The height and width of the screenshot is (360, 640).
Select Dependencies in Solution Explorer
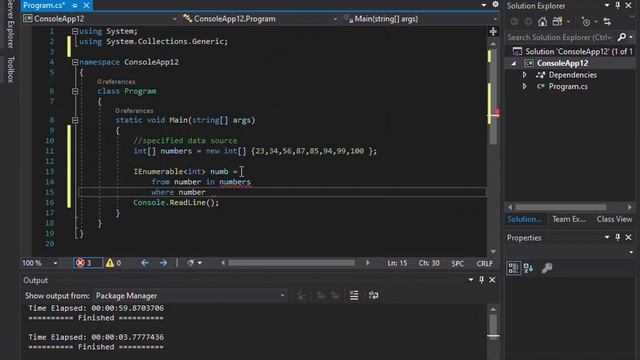tap(572, 75)
